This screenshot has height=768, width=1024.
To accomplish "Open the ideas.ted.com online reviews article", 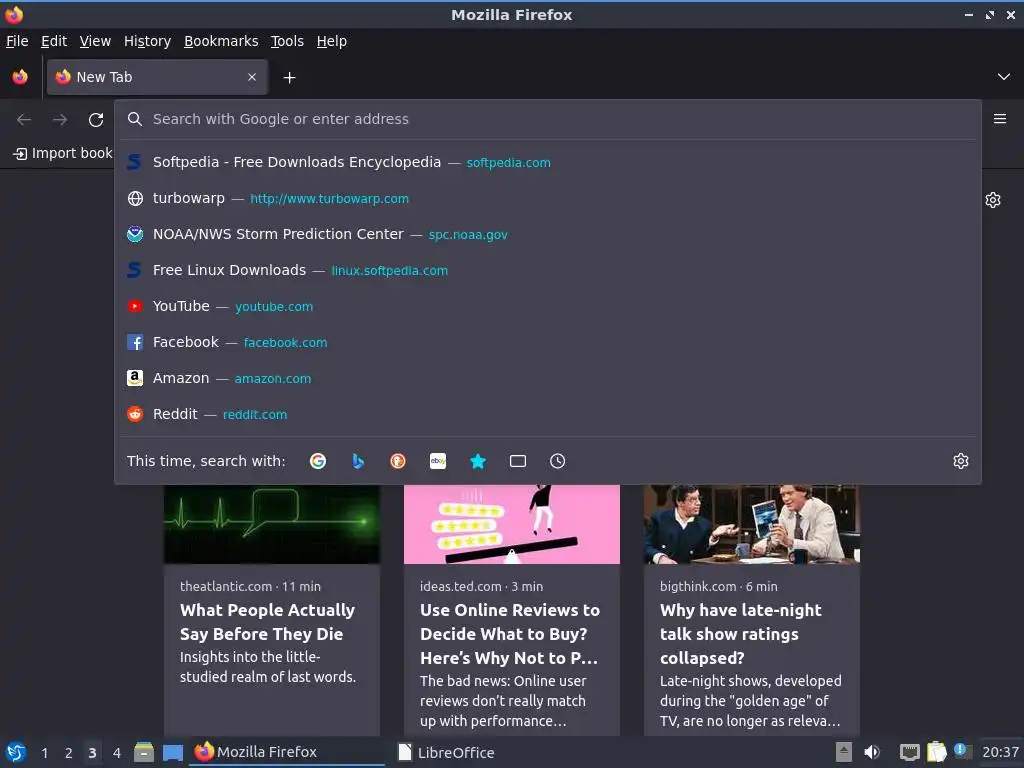I will pos(510,634).
